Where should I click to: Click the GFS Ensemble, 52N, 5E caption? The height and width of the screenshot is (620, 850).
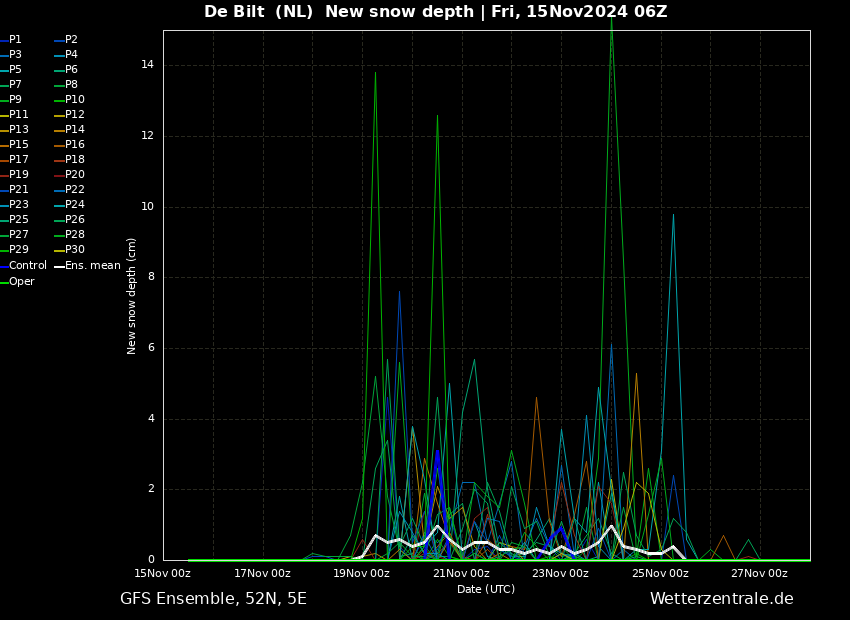point(214,599)
